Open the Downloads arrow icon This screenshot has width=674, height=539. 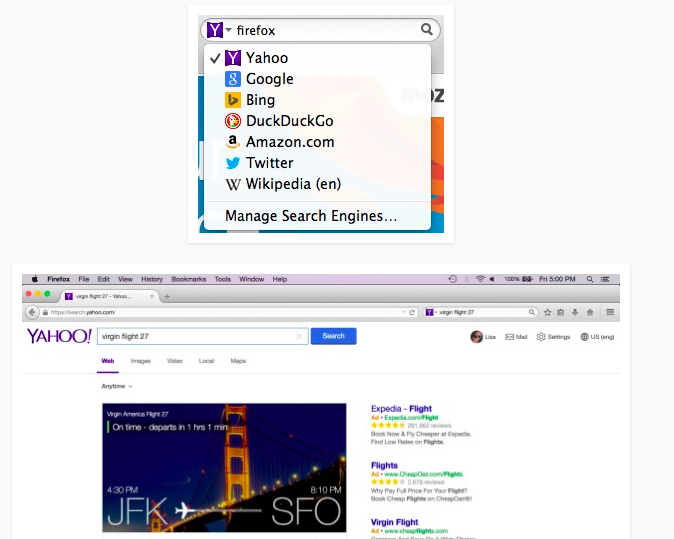tap(575, 312)
